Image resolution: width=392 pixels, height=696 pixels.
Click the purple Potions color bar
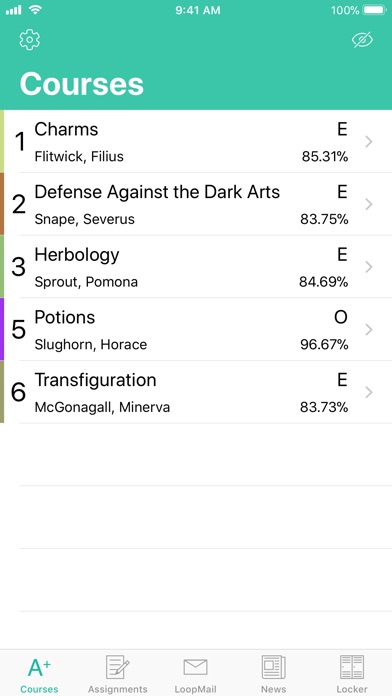pos(2,329)
